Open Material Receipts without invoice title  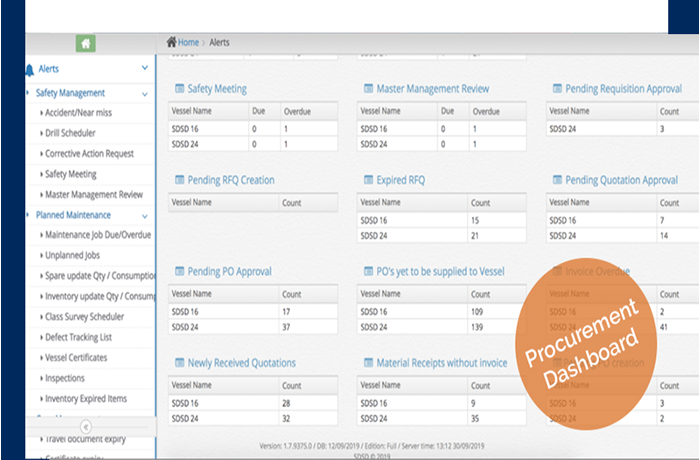click(x=442, y=363)
